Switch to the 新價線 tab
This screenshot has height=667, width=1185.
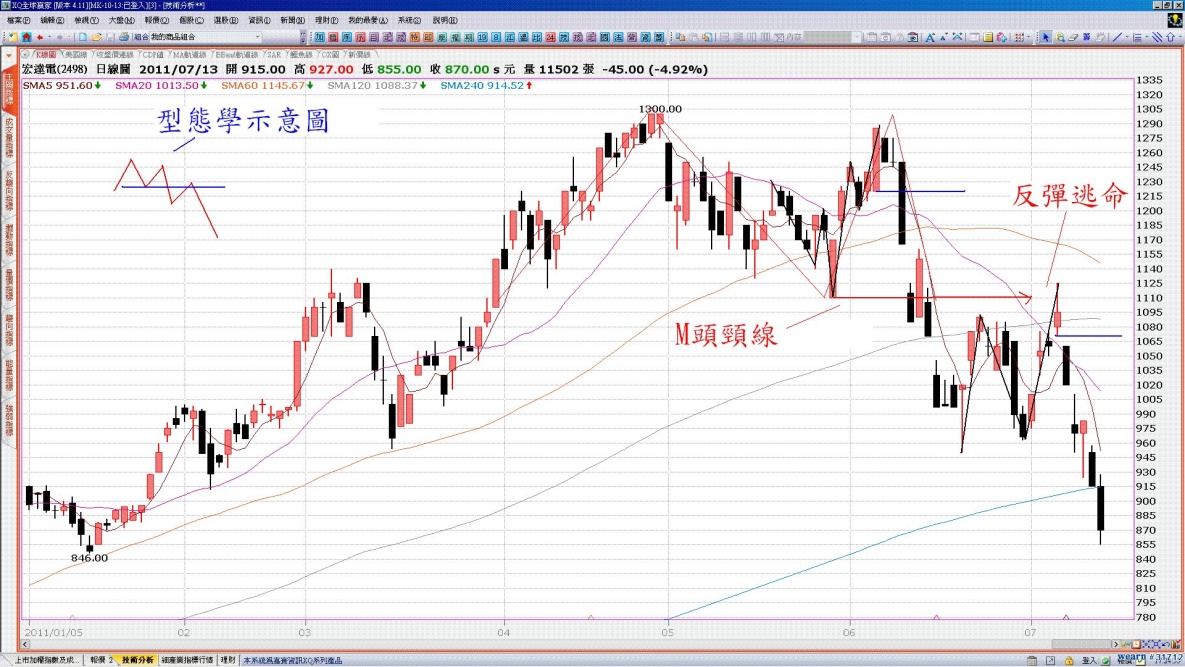click(x=359, y=54)
